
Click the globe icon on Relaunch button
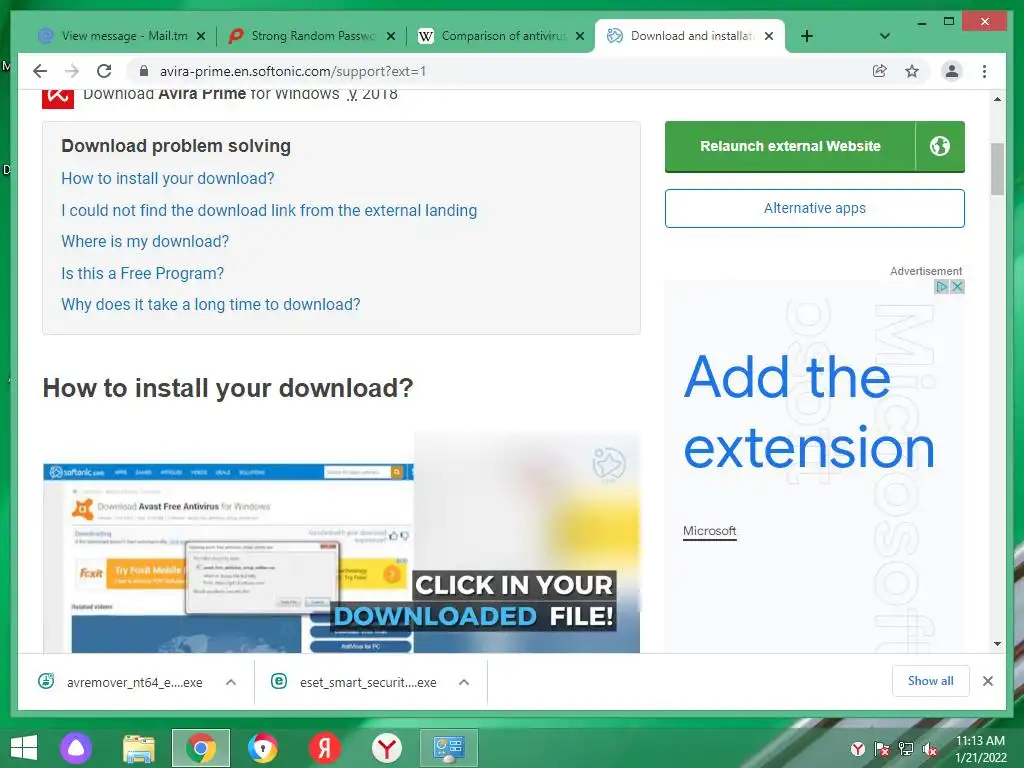tap(940, 146)
